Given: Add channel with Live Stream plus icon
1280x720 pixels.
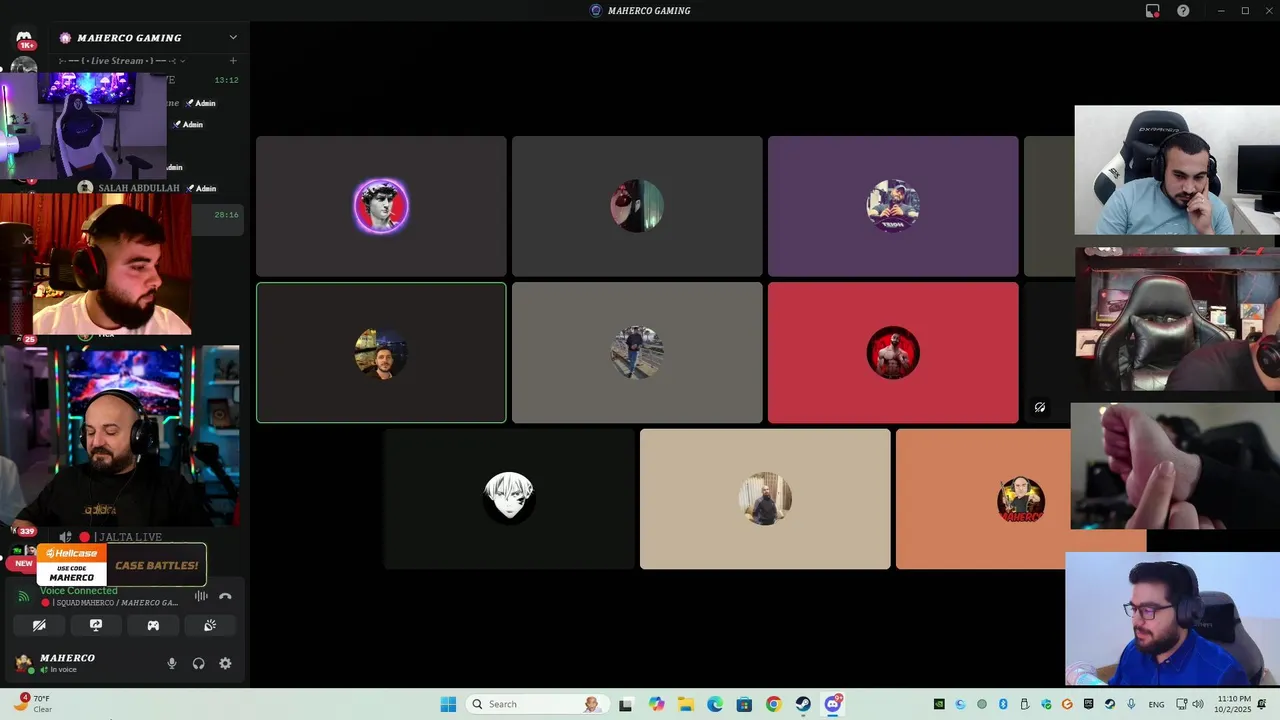Looking at the screenshot, I should (x=233, y=61).
